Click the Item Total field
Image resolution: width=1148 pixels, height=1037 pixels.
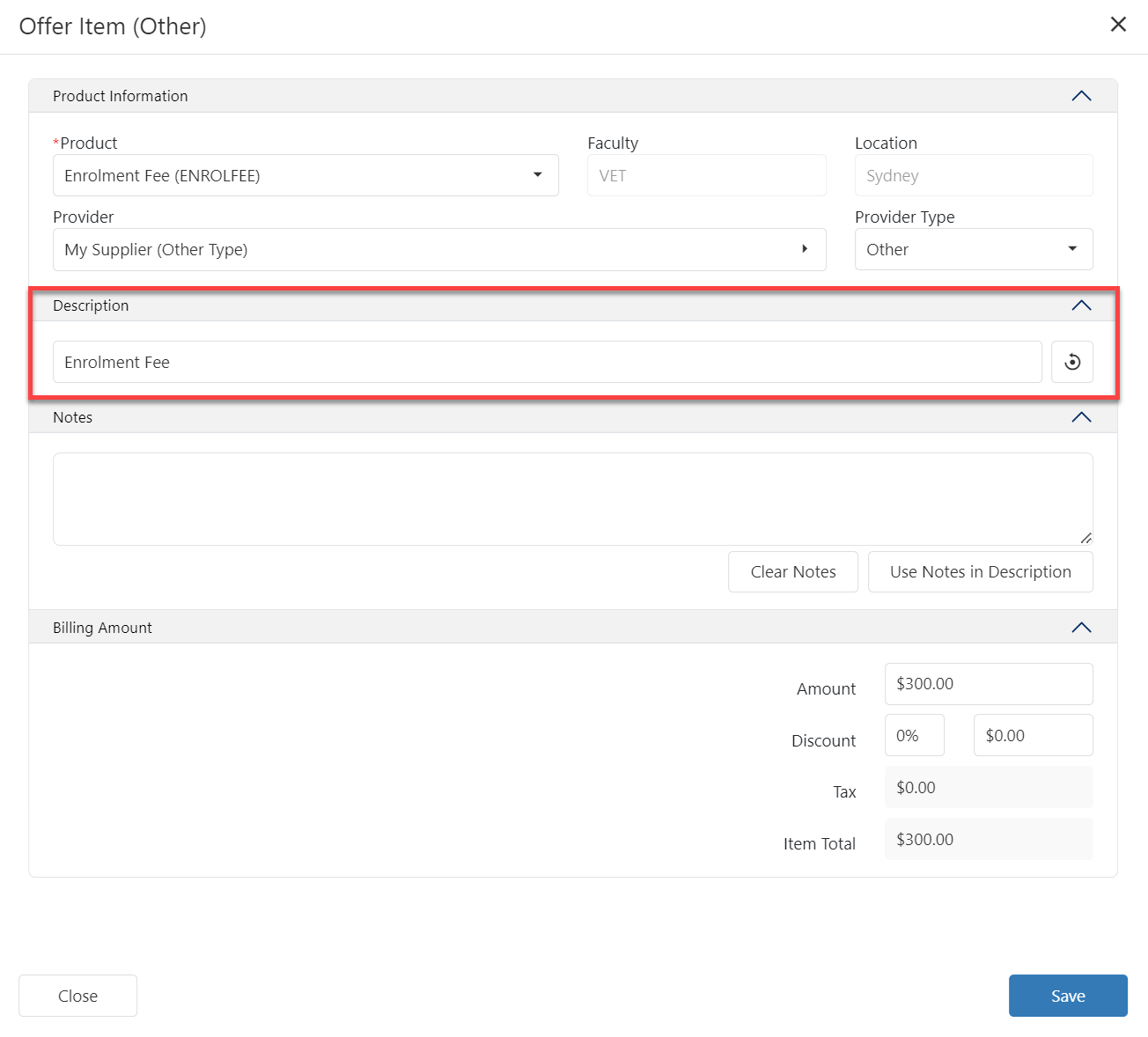click(x=988, y=839)
